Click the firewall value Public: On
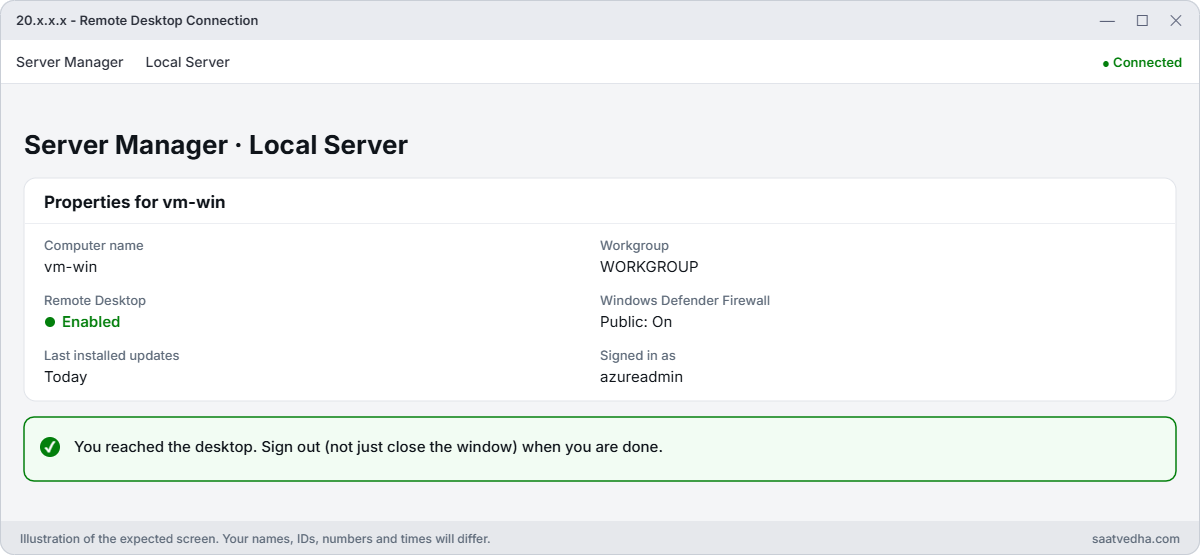This screenshot has height=555, width=1200. (x=636, y=322)
